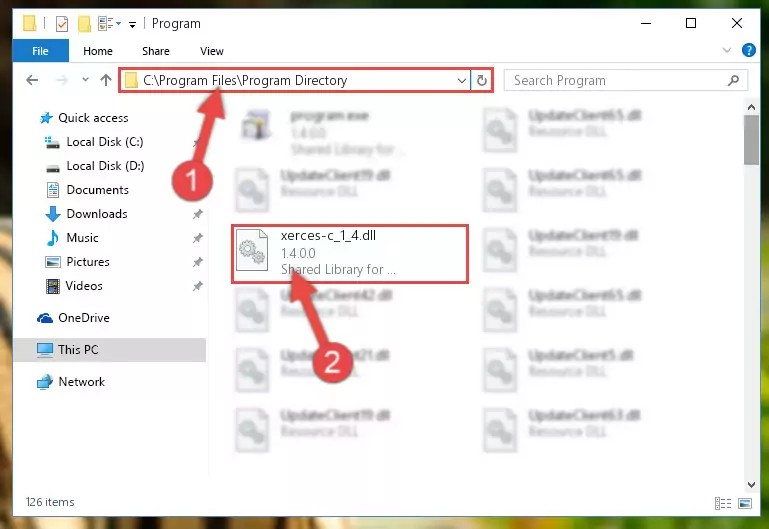Click the OneDrive cloud icon
769x529 pixels.
45,318
